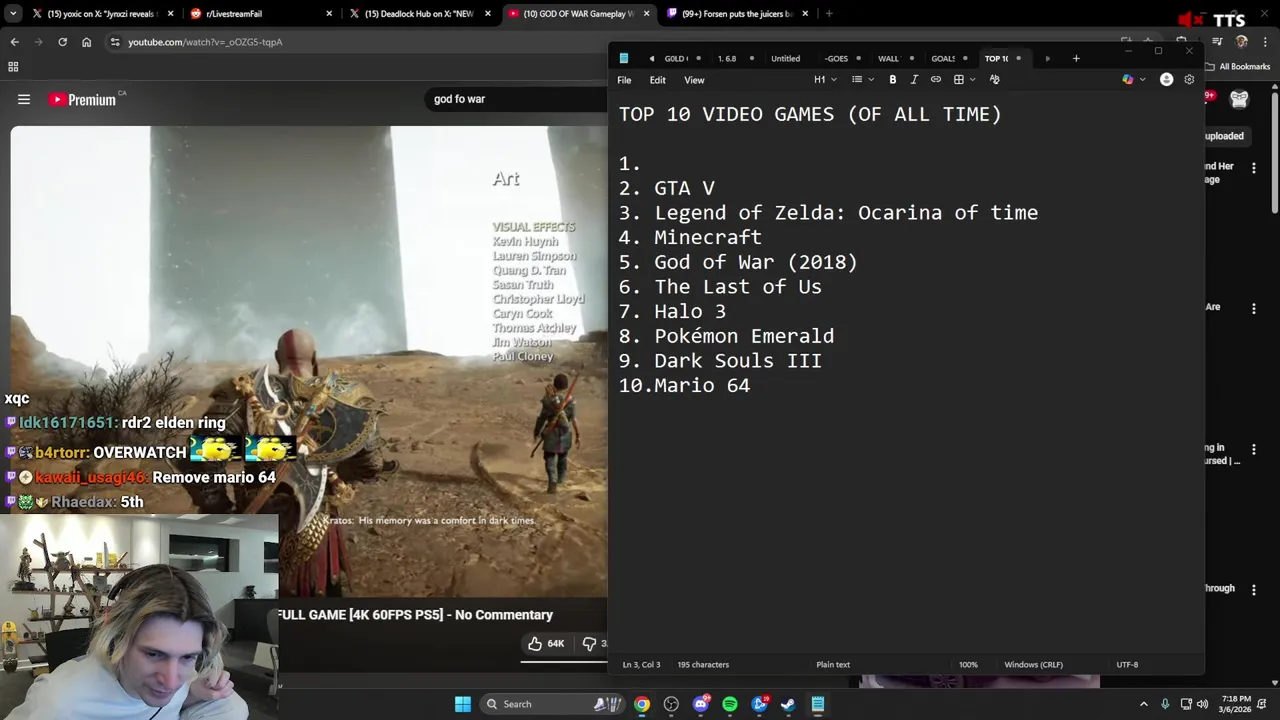Open site information icon in address bar
1280x720 pixels.
115,42
